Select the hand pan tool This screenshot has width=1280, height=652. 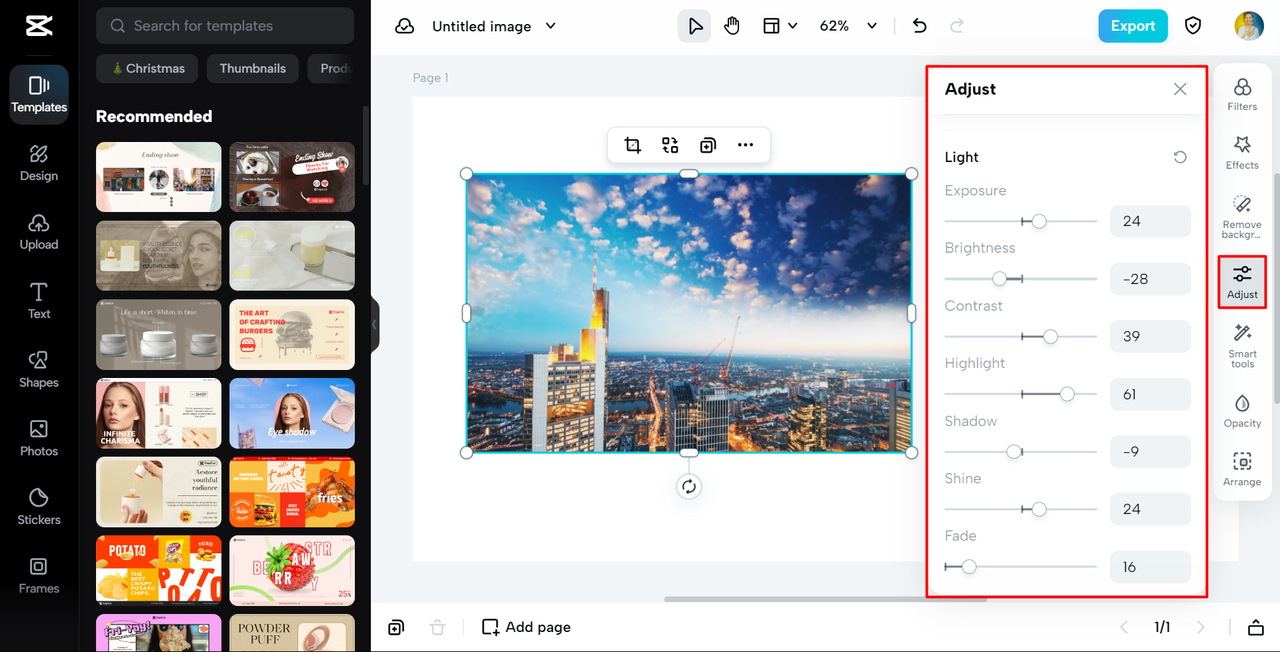point(732,27)
